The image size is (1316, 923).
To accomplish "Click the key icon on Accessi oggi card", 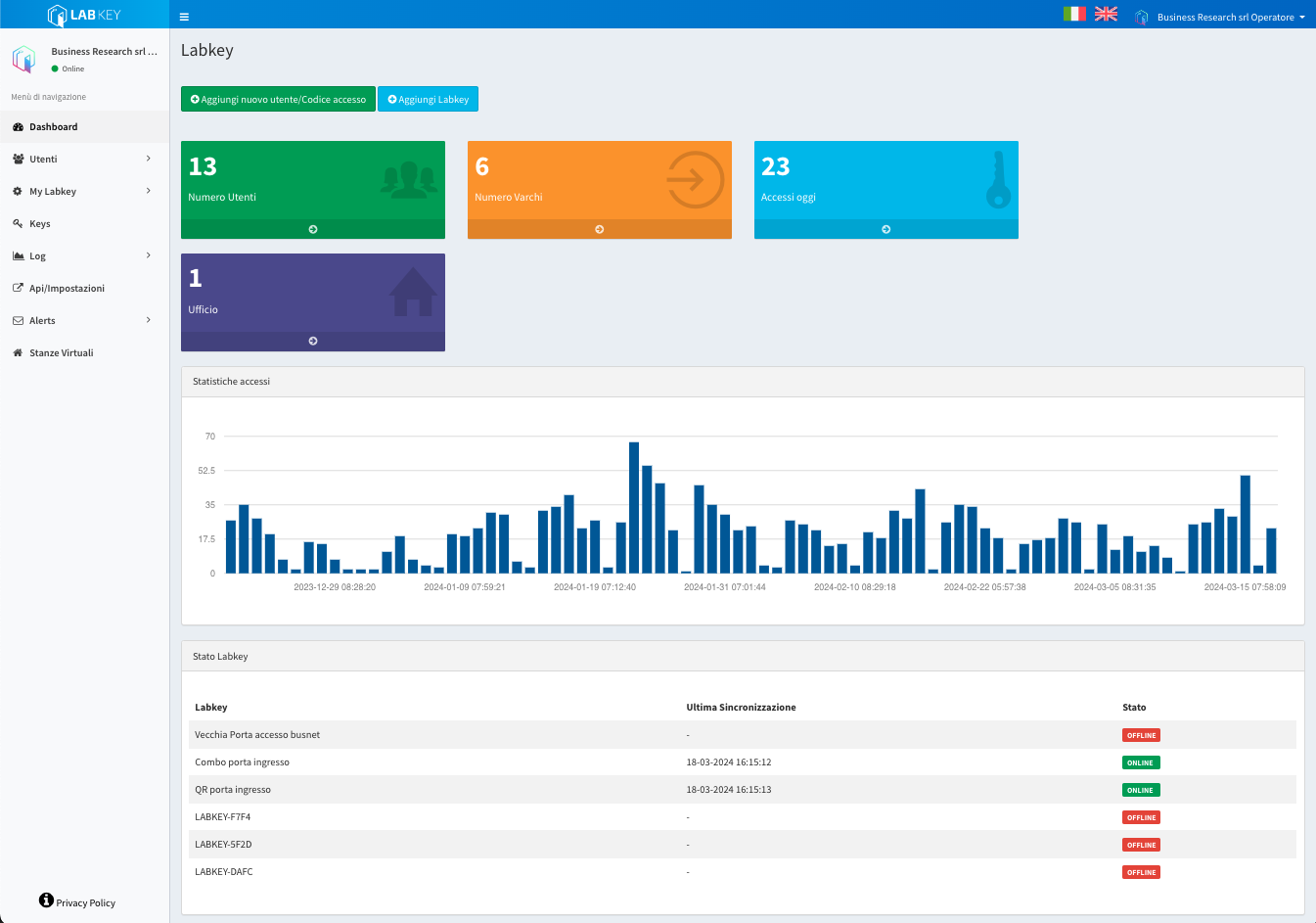I will pos(998,180).
